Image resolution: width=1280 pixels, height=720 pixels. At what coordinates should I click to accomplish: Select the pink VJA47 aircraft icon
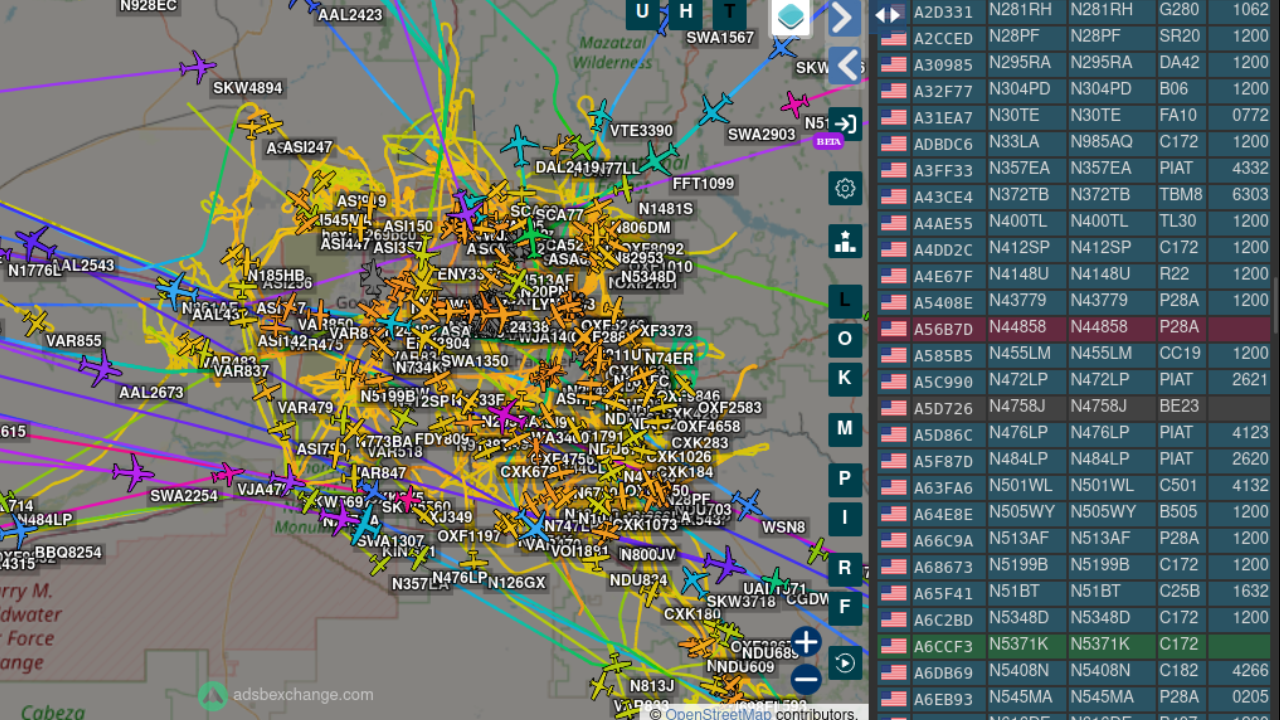(x=228, y=473)
